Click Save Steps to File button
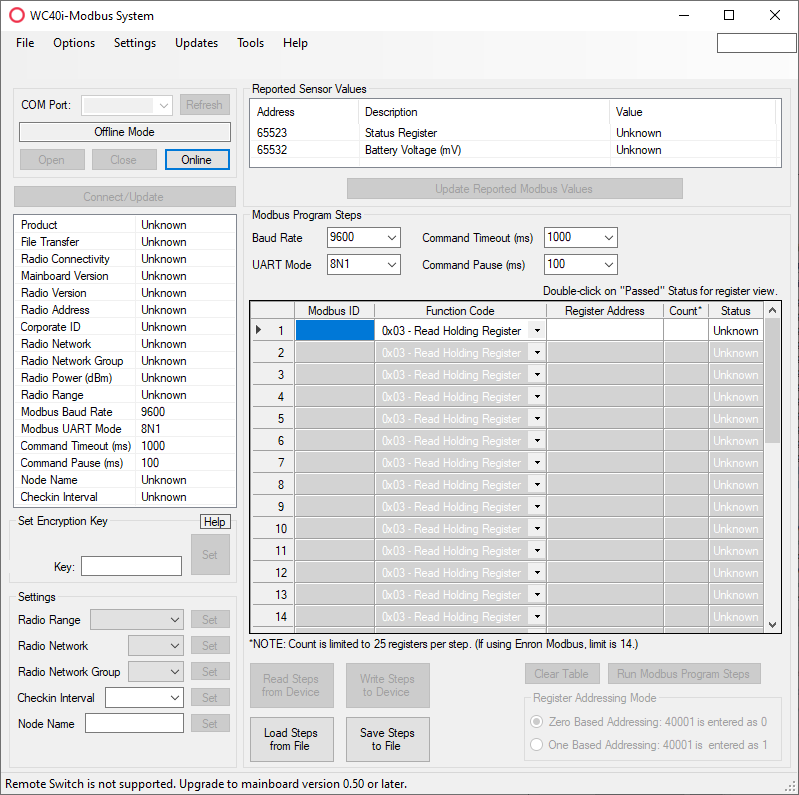The image size is (799, 795). [x=387, y=739]
